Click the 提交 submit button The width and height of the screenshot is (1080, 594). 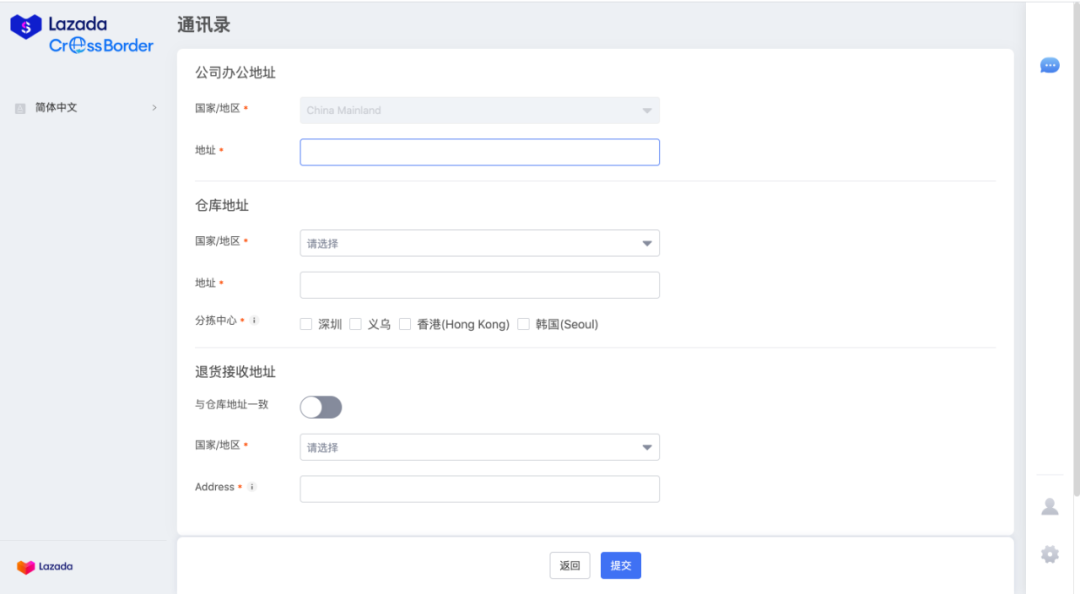620,565
